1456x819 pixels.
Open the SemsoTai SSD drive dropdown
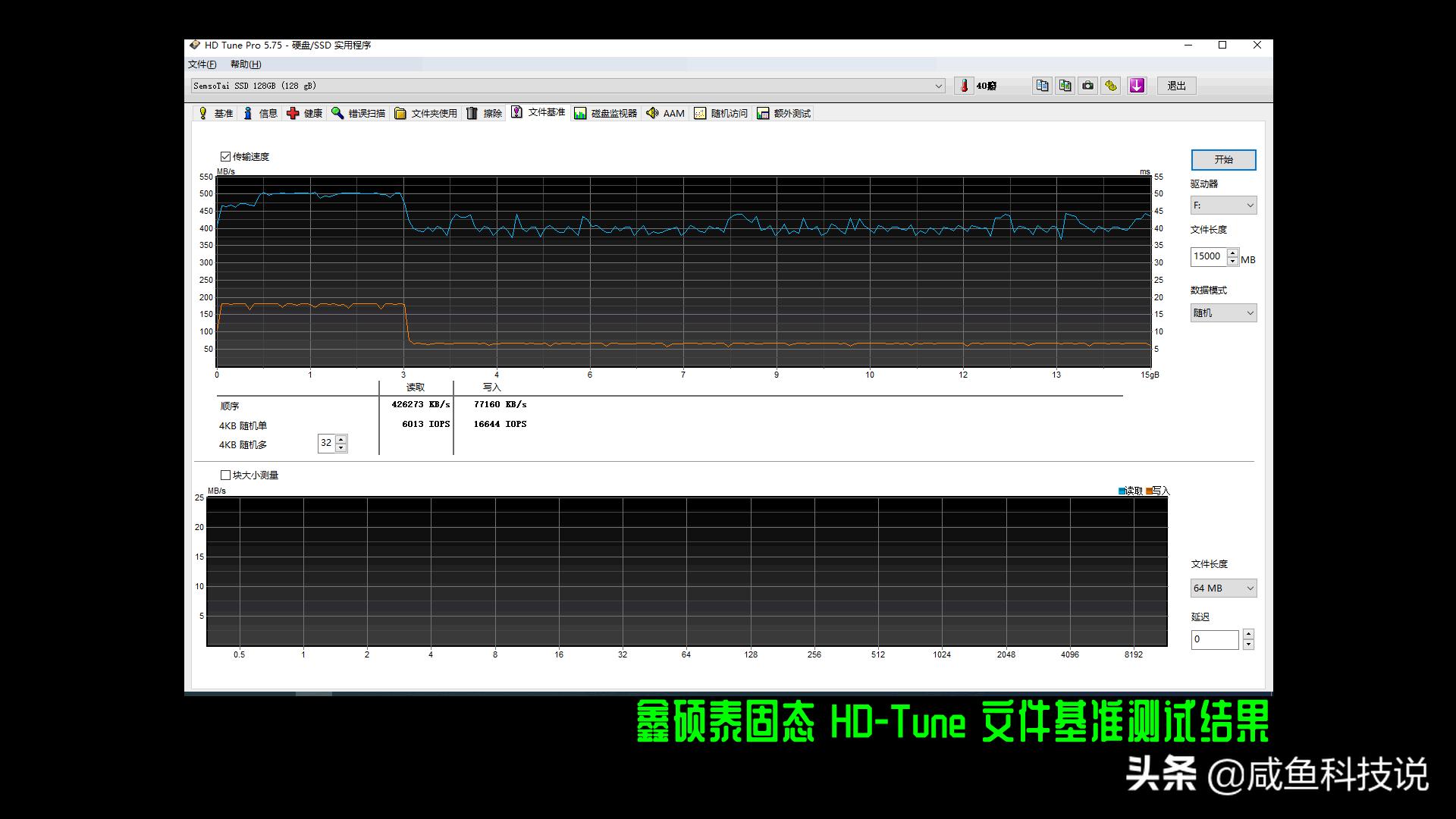pyautogui.click(x=939, y=85)
